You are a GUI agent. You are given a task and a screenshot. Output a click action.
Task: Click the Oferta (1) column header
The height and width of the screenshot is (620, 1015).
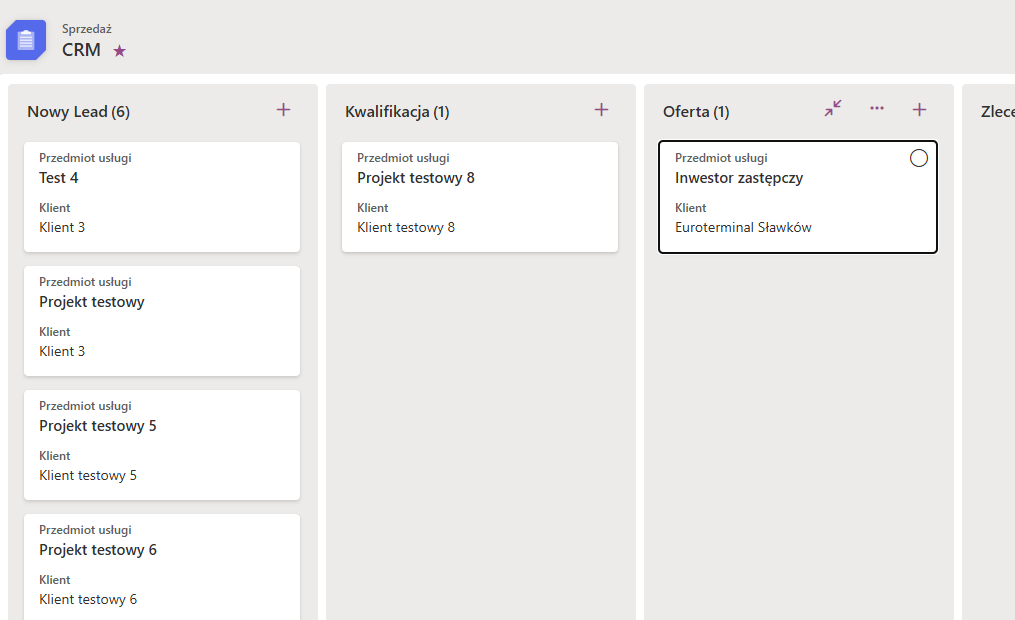696,112
